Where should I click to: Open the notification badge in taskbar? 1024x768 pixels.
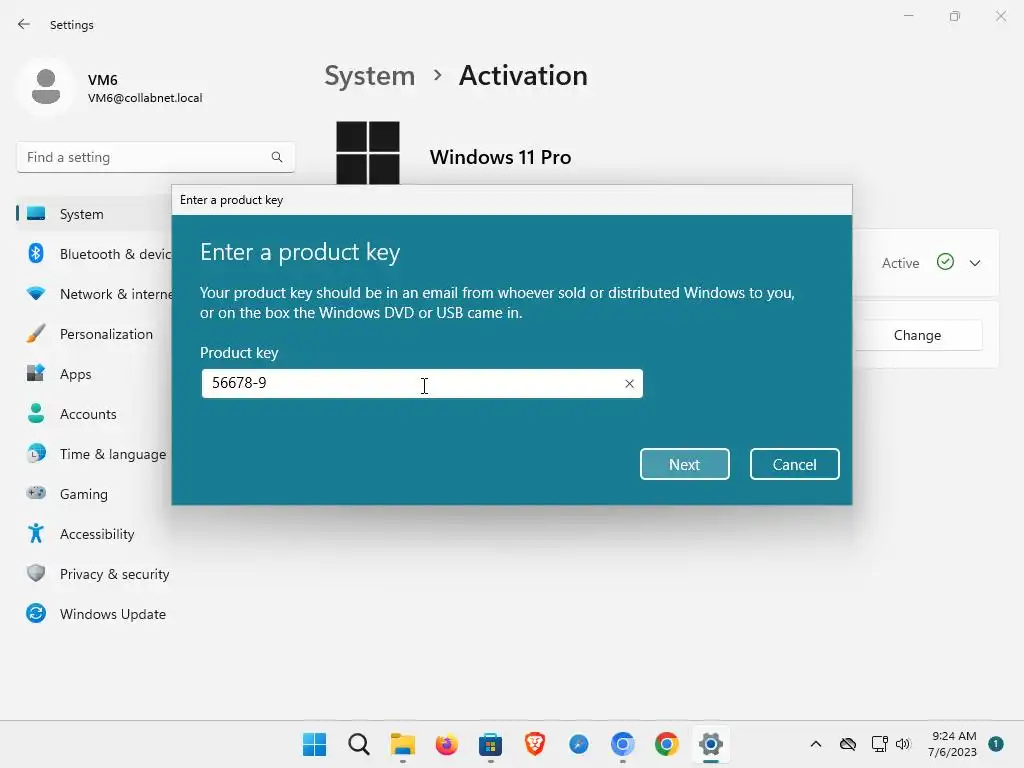(x=996, y=743)
